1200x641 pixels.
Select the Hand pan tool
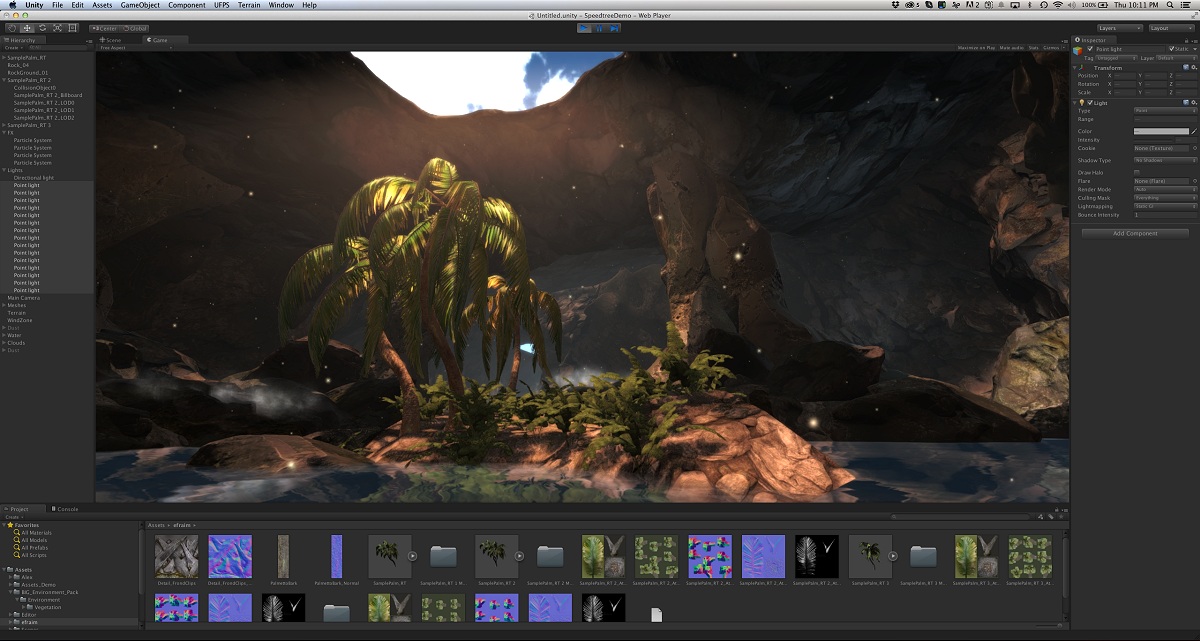[x=10, y=27]
